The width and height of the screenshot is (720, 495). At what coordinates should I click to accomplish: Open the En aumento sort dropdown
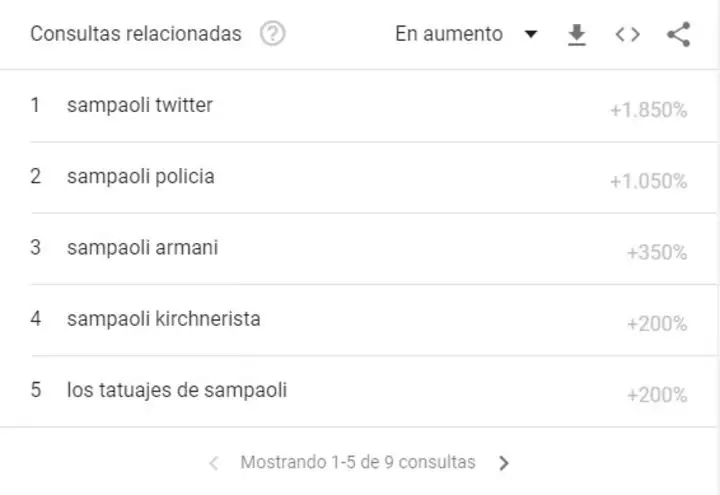pos(449,34)
